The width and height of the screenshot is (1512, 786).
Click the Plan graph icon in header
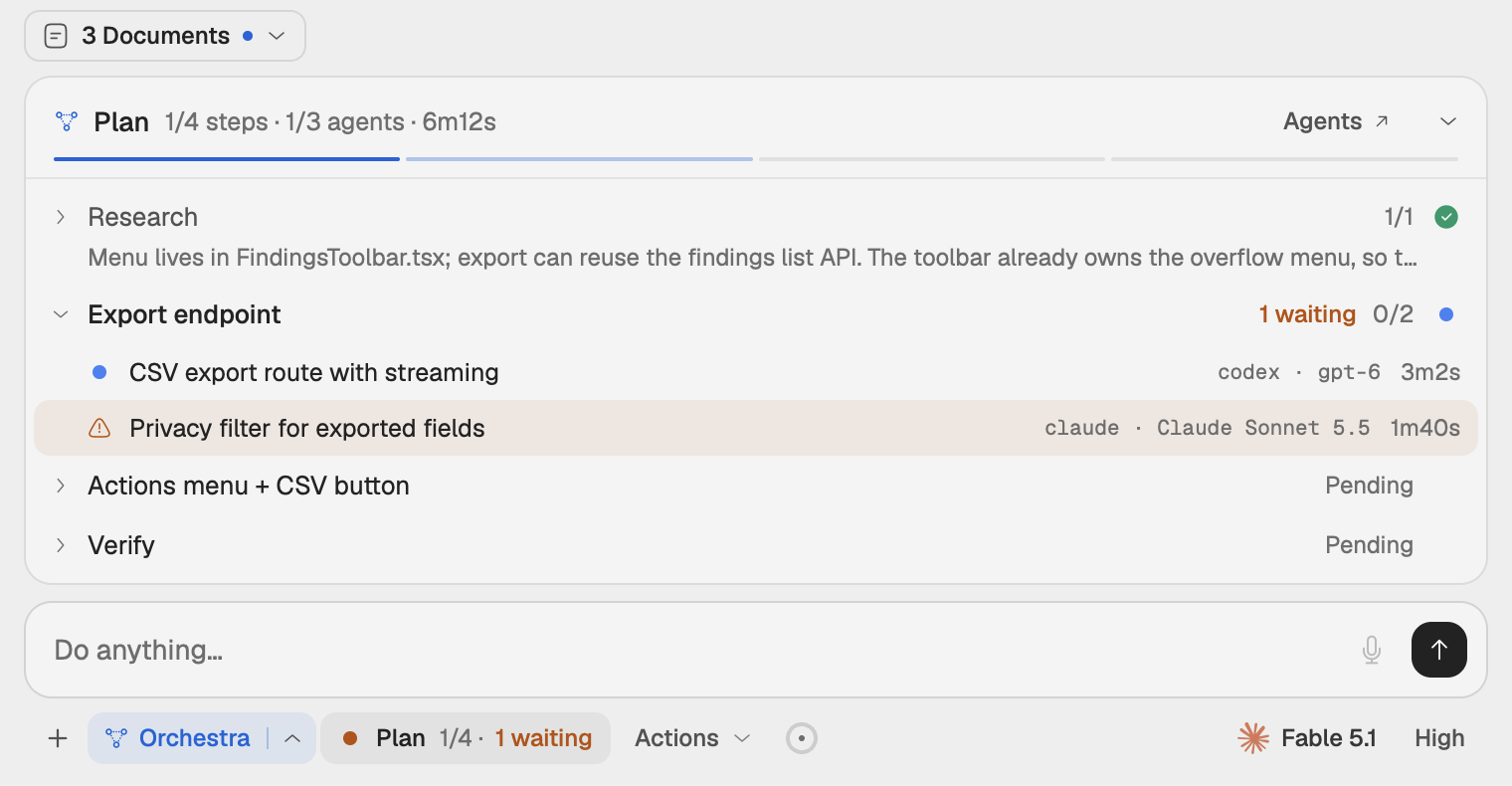point(67,121)
